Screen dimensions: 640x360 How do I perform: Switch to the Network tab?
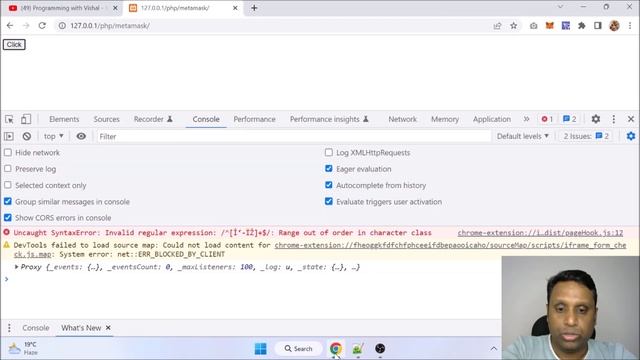click(x=402, y=119)
